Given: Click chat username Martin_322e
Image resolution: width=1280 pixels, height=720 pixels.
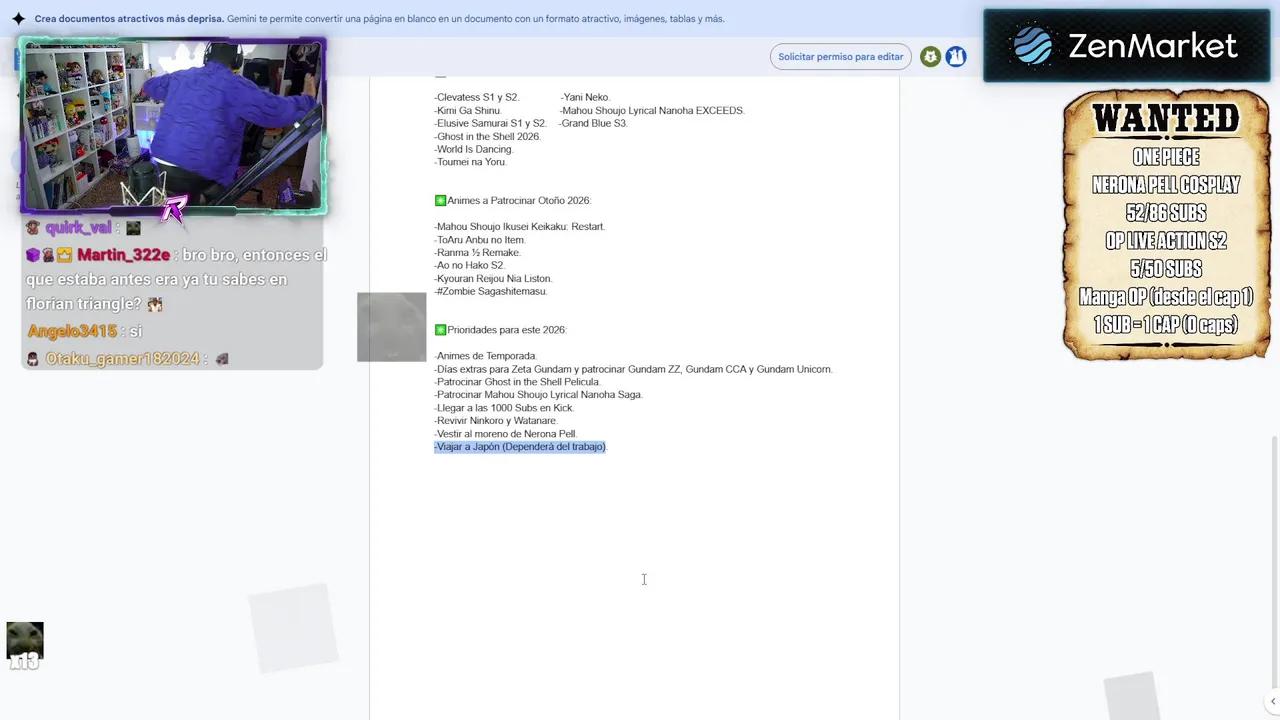Looking at the screenshot, I should click(x=124, y=255).
